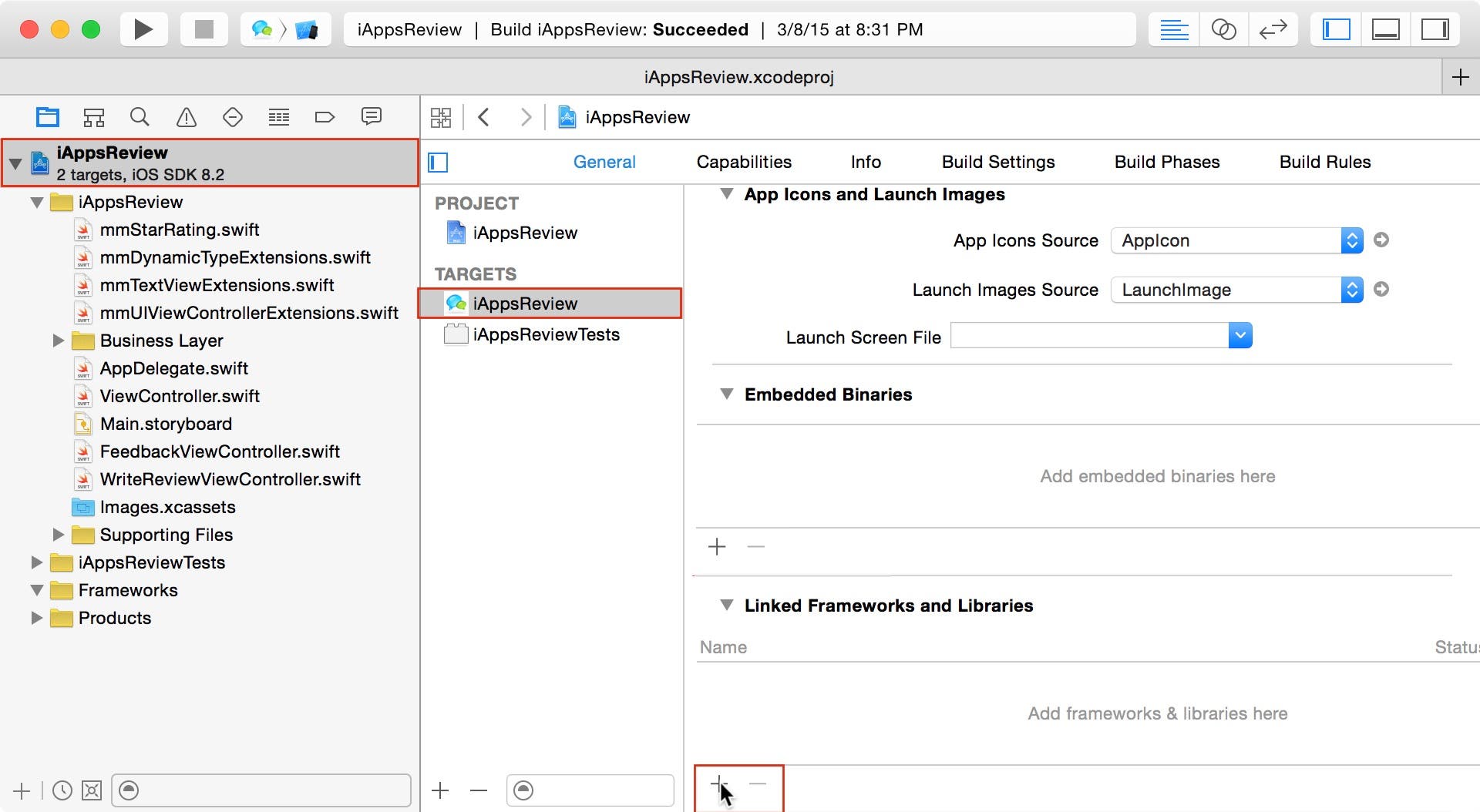1480x812 pixels.
Task: Show the Breakpoint navigator
Action: [325, 117]
